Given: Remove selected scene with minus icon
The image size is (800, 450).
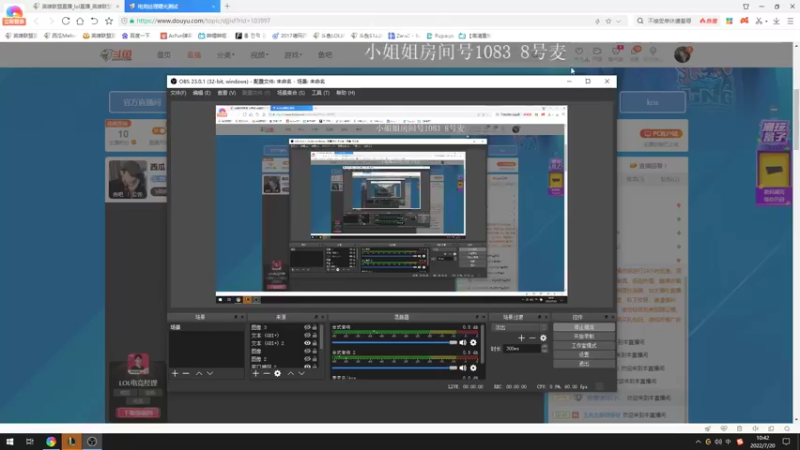Looking at the screenshot, I should point(186,373).
